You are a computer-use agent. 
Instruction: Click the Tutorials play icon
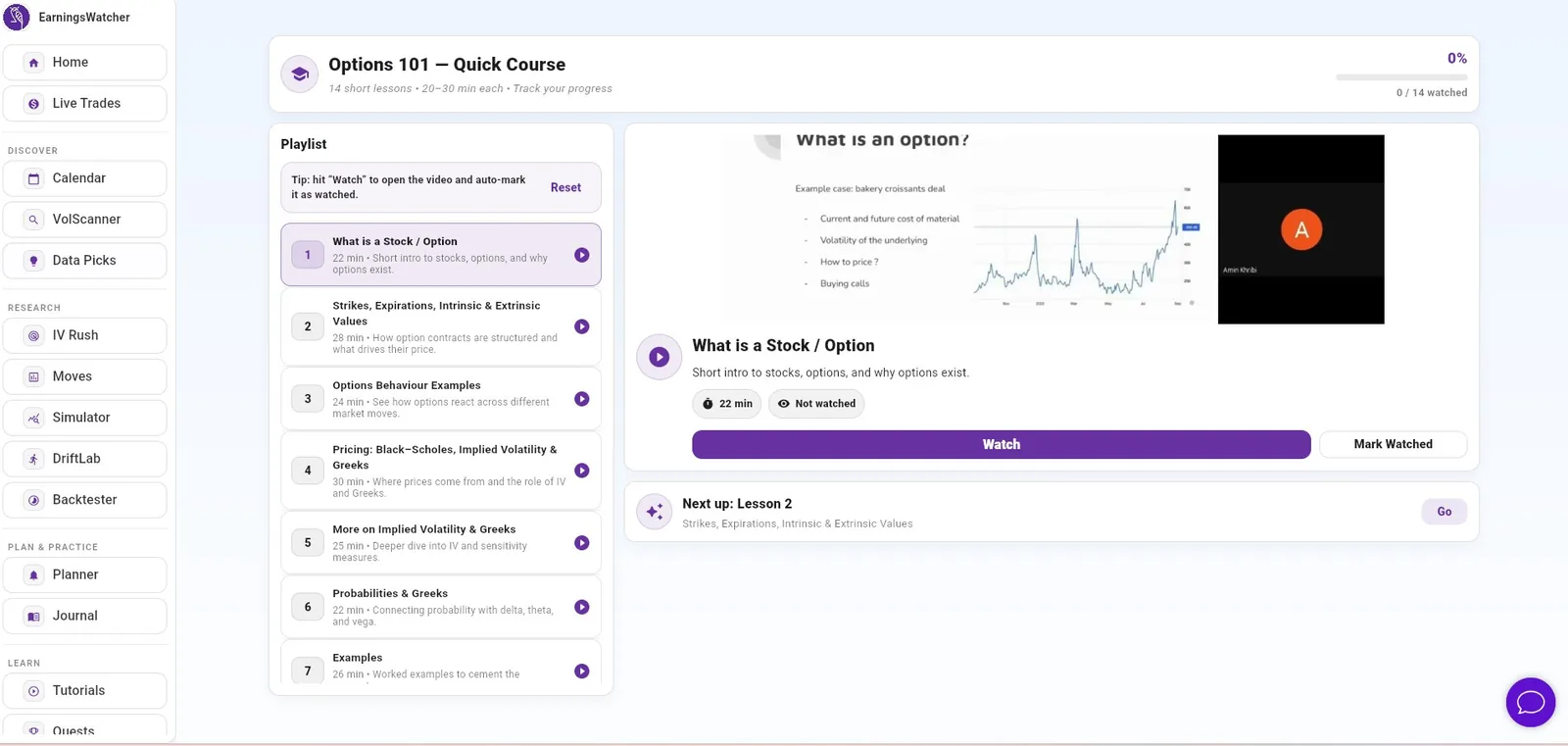[34, 691]
